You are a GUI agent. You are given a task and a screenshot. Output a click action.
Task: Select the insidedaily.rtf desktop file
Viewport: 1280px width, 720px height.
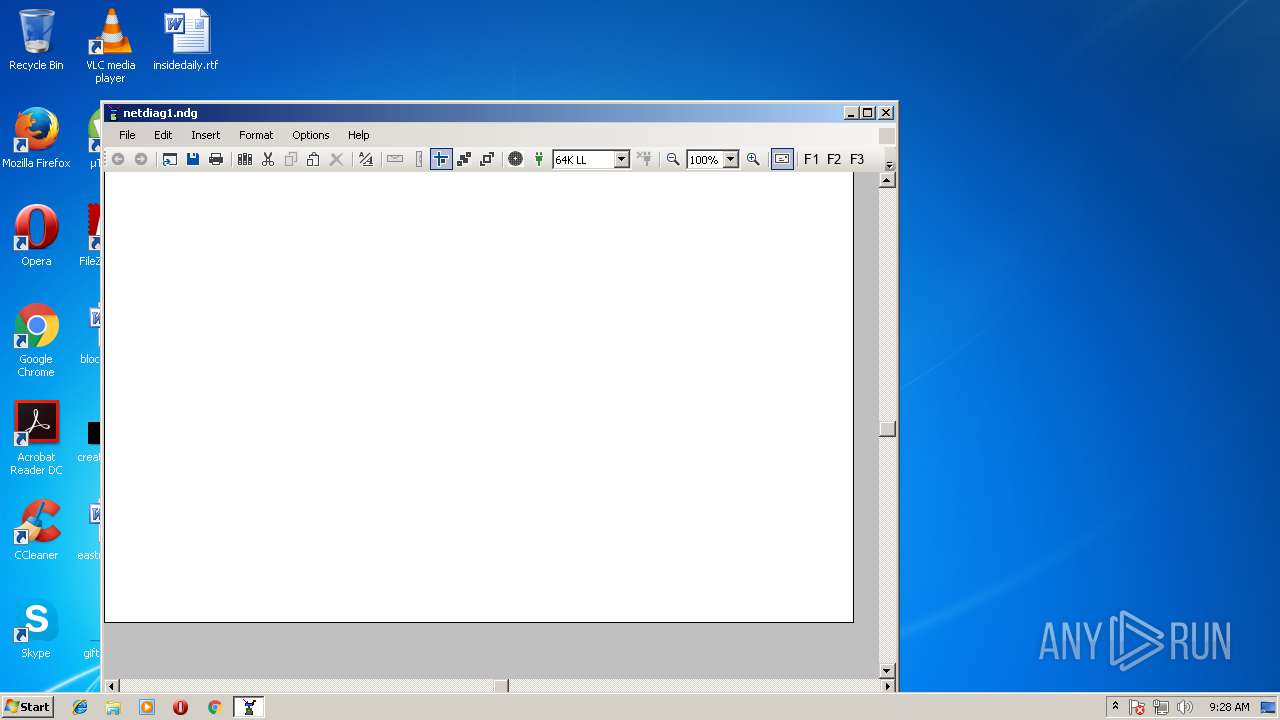tap(185, 40)
